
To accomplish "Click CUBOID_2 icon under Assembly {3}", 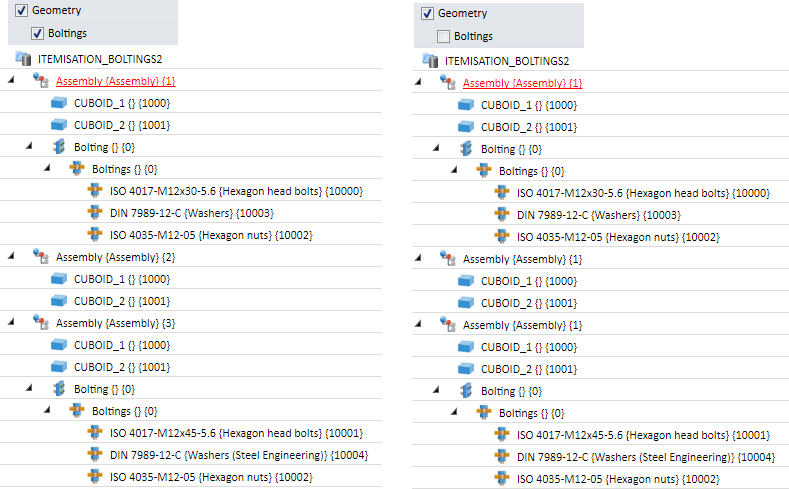I will [59, 367].
